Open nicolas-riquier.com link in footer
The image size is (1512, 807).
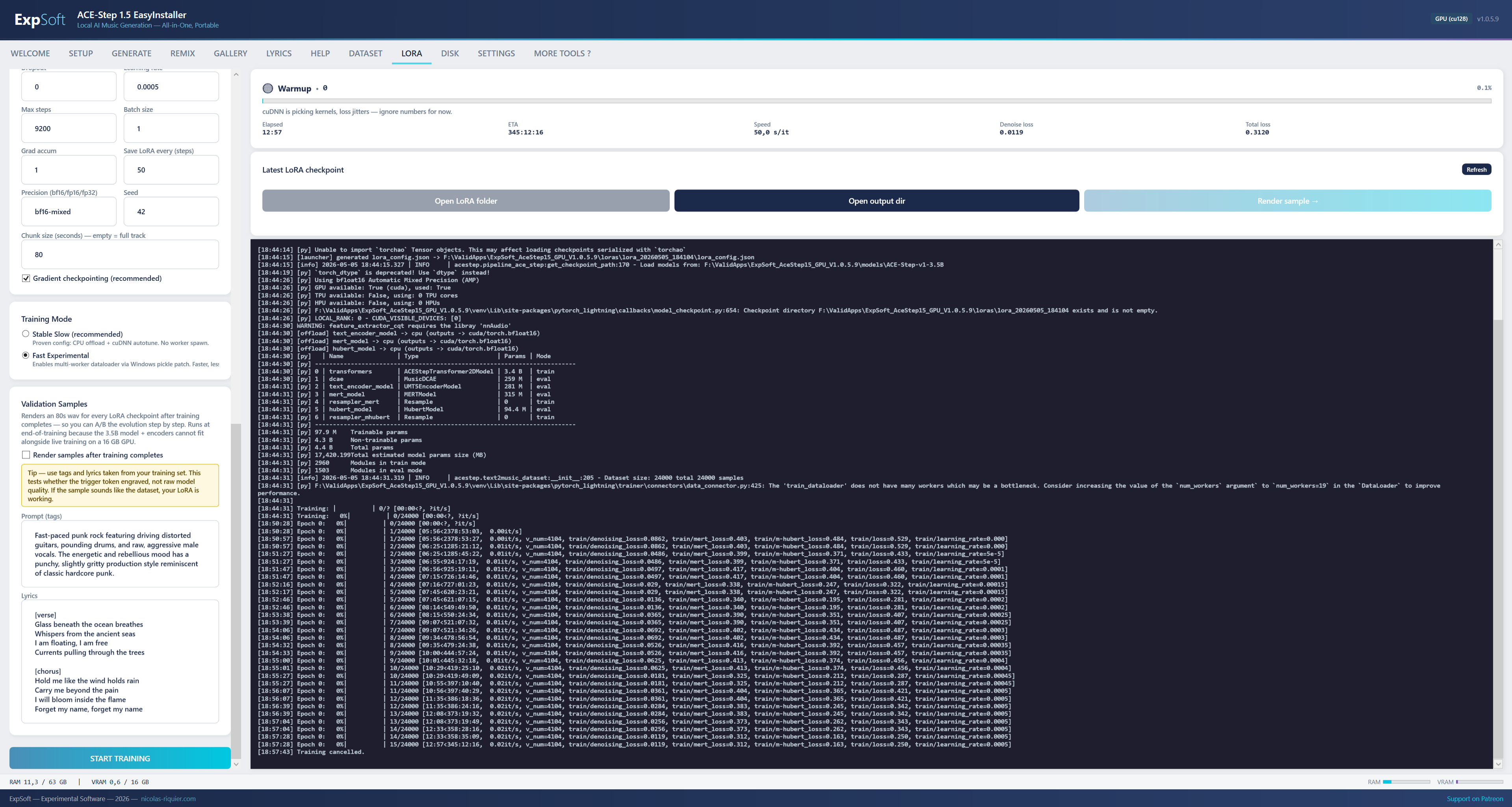point(169,799)
